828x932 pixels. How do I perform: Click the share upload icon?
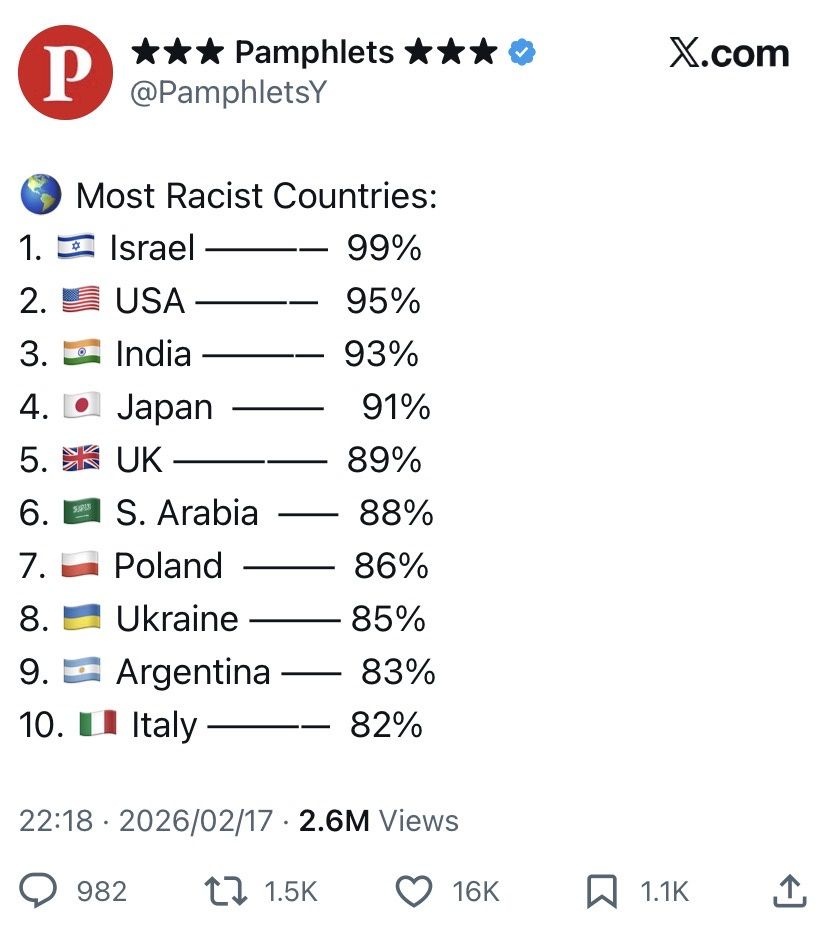[x=790, y=890]
